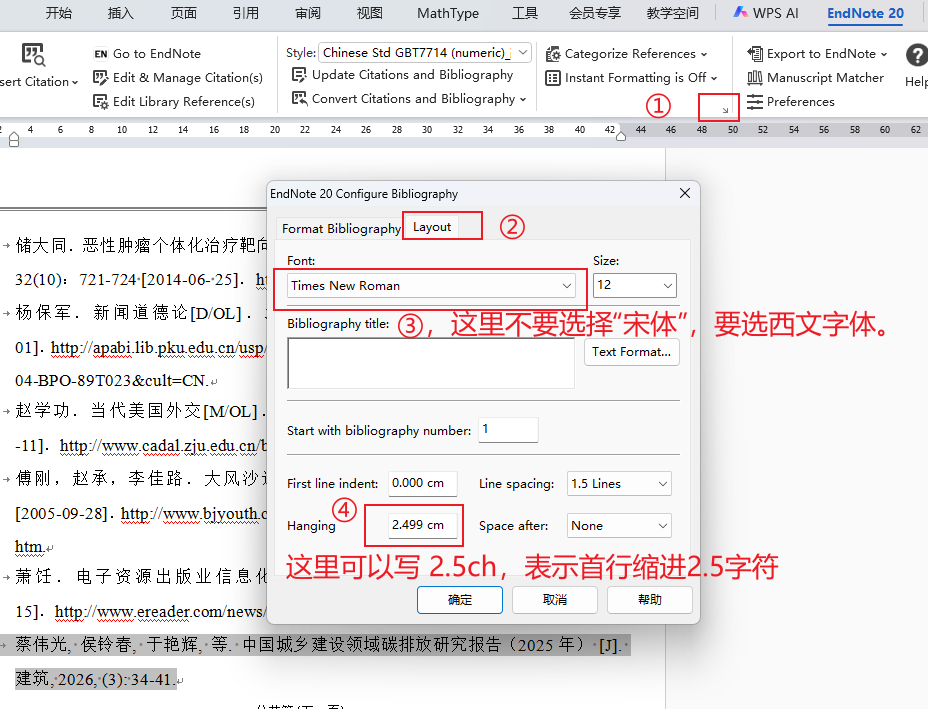The width and height of the screenshot is (928, 709).
Task: Open the bibliography dialog launcher arrow
Action: (x=725, y=110)
